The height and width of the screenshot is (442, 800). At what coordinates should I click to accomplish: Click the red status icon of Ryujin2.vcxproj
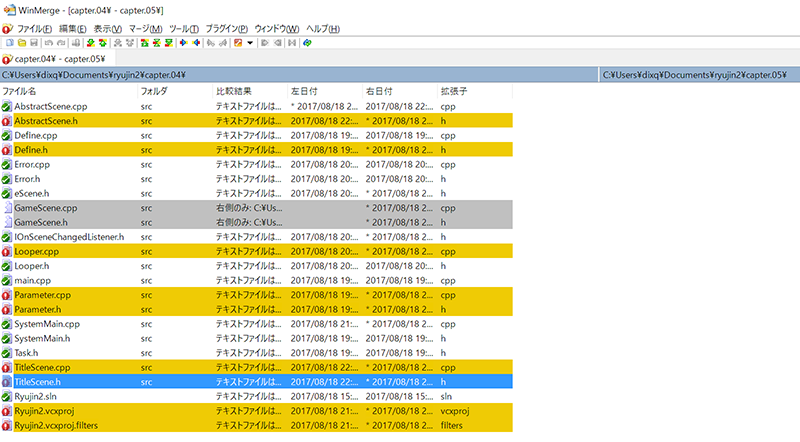[6, 411]
